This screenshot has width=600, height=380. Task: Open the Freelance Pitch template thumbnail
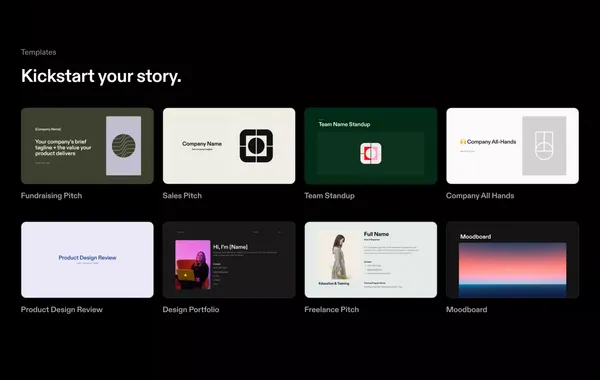point(370,260)
